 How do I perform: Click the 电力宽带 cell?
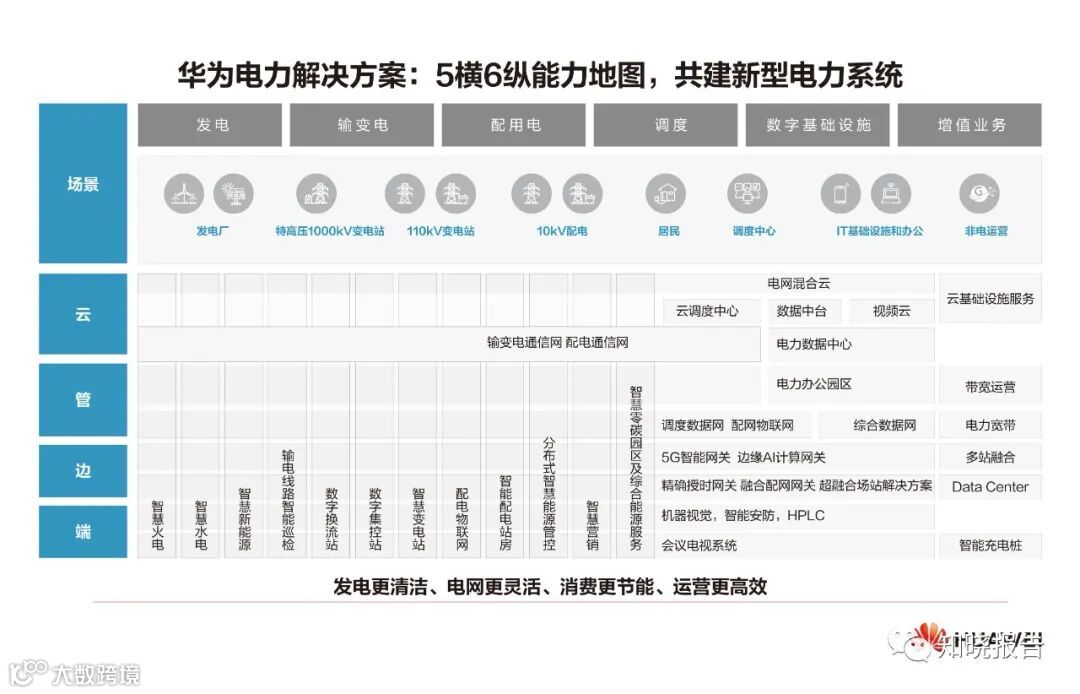point(990,425)
